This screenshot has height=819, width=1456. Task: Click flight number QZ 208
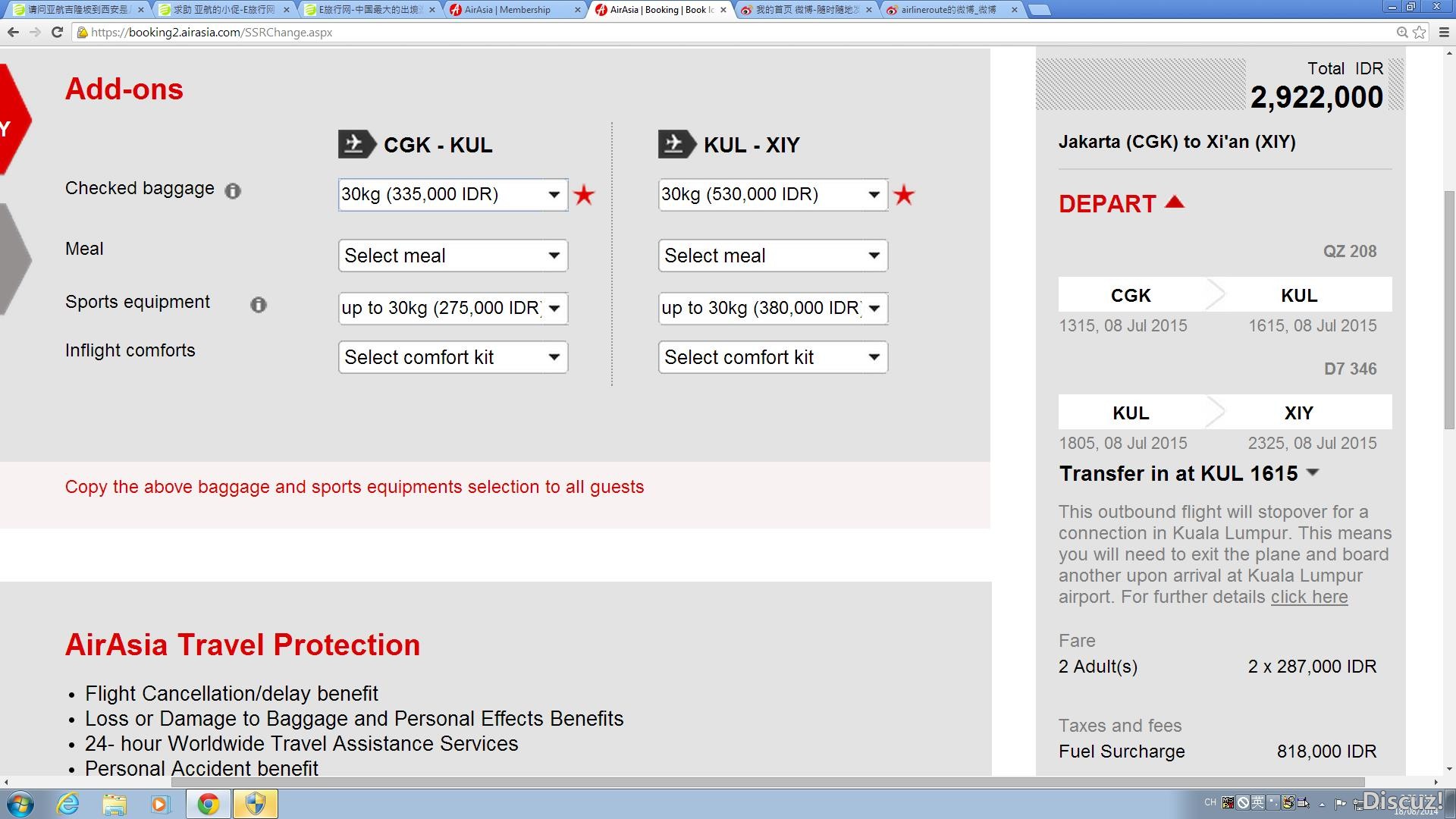[x=1350, y=251]
